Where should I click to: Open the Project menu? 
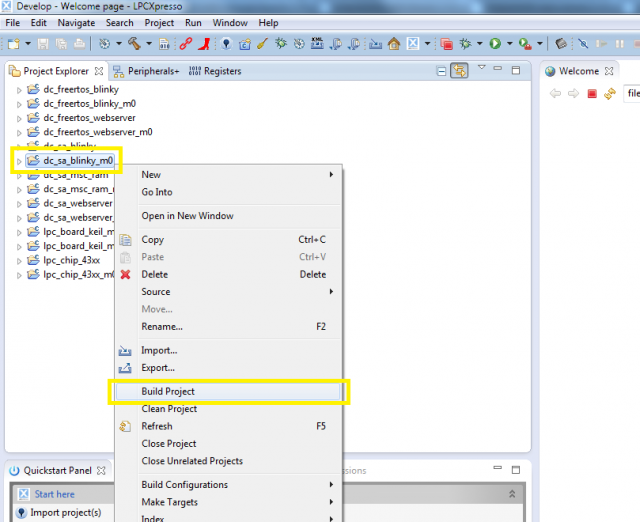click(x=159, y=23)
